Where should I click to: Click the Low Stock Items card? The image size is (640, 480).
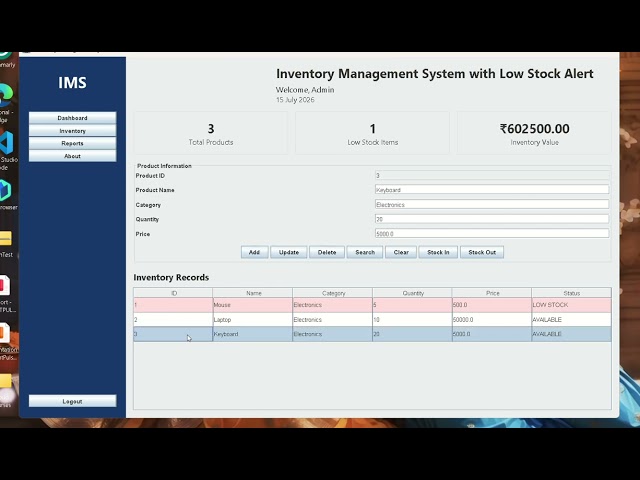click(372, 133)
